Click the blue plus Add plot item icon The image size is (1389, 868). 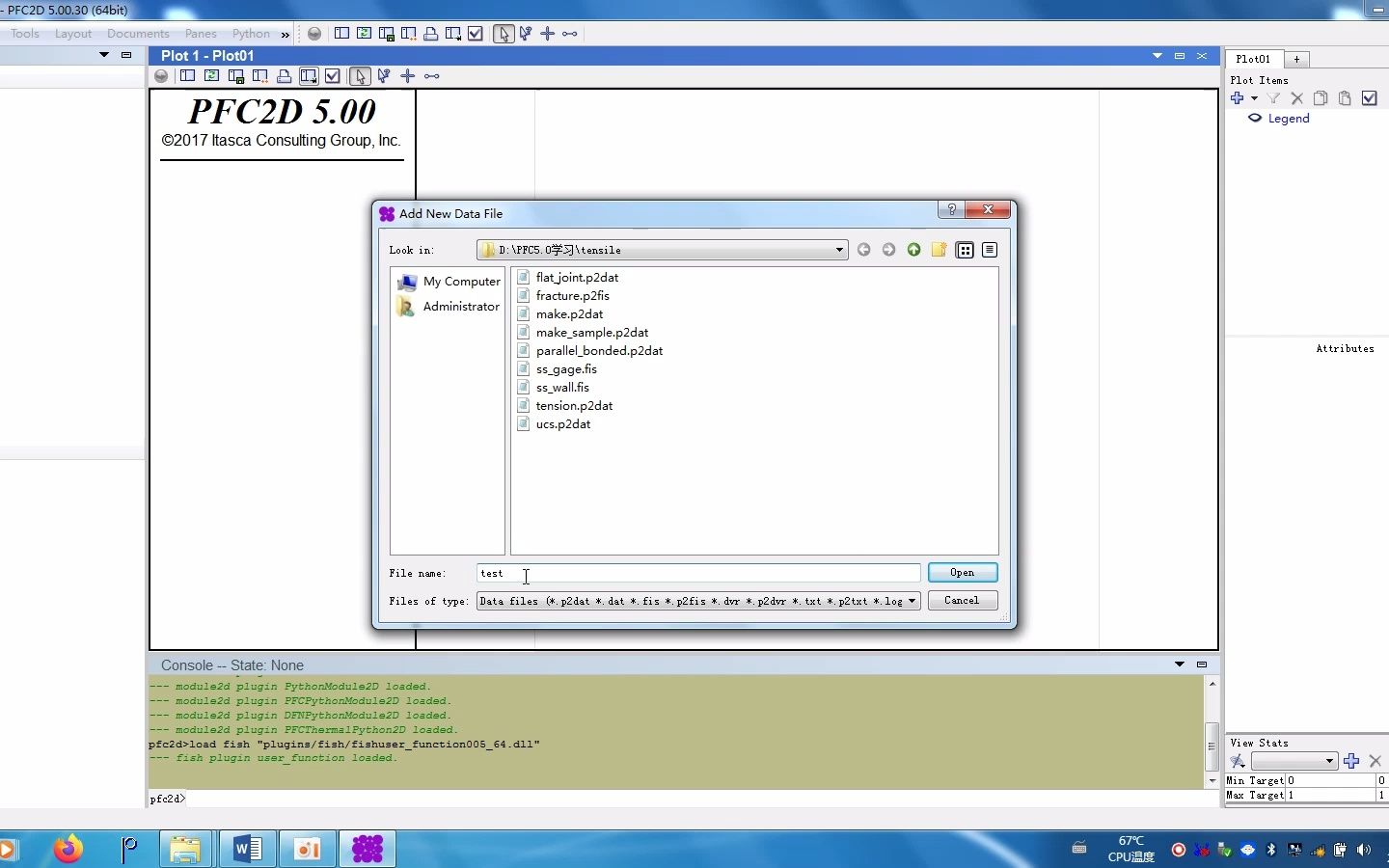[1238, 98]
